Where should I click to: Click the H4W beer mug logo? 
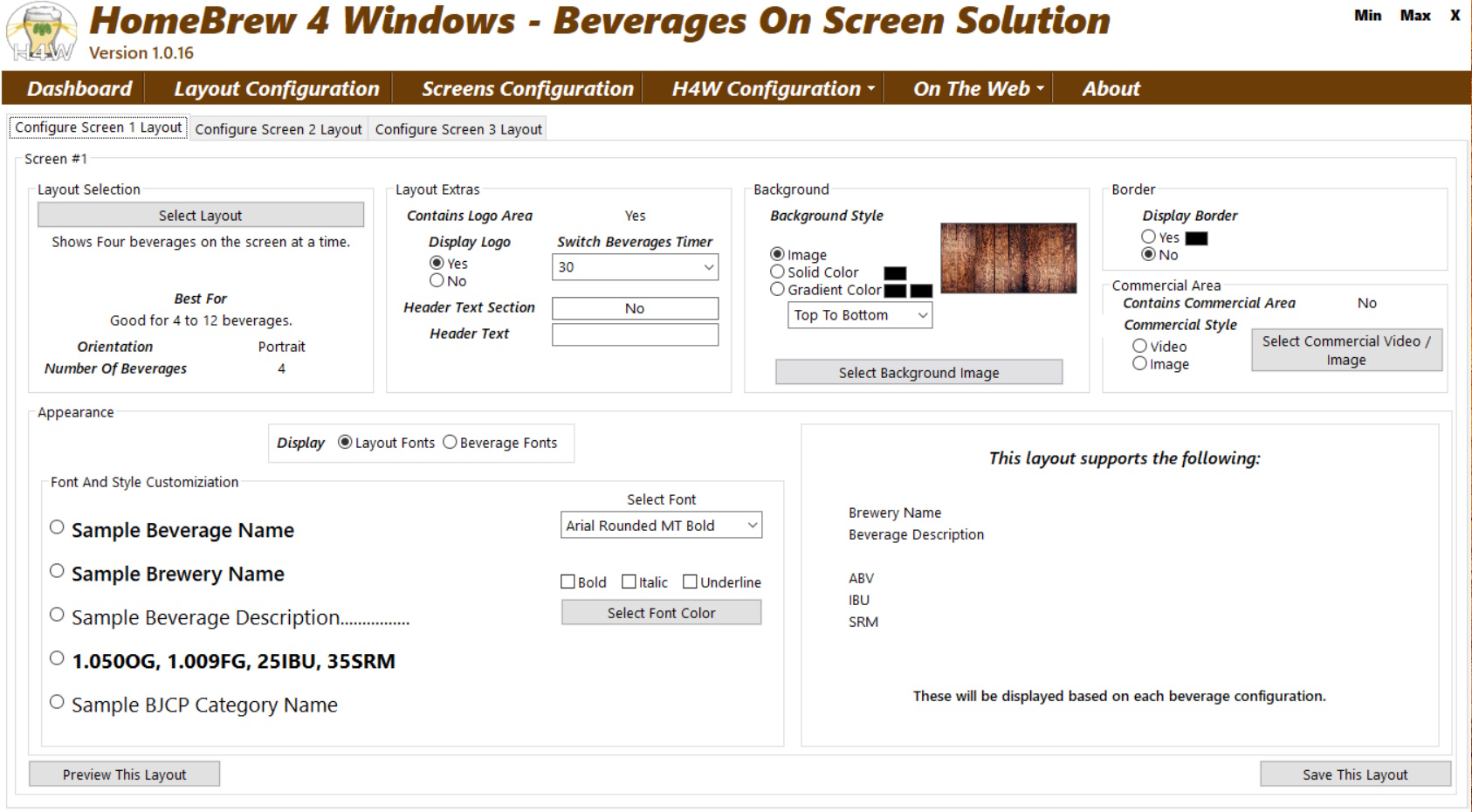pos(40,33)
